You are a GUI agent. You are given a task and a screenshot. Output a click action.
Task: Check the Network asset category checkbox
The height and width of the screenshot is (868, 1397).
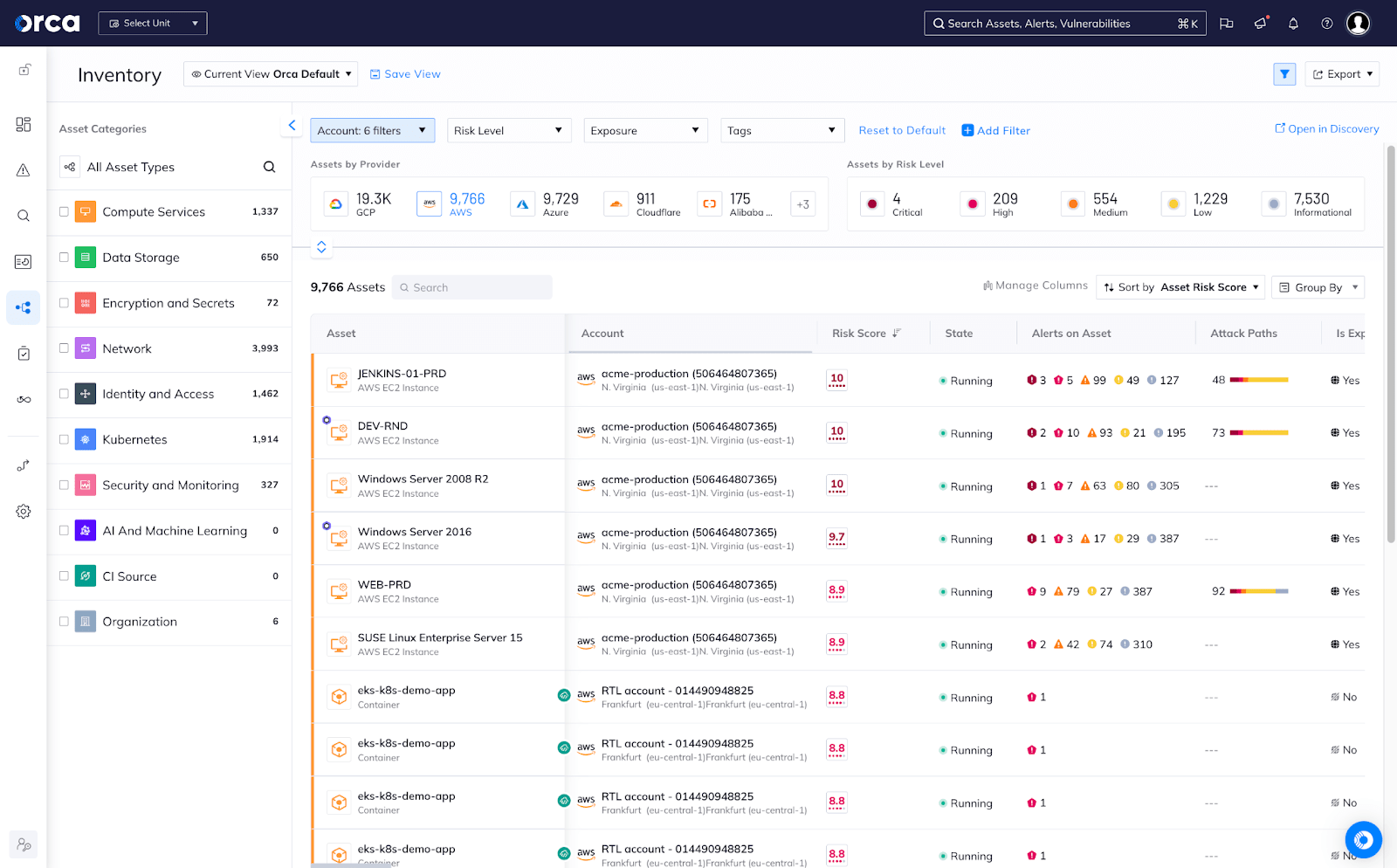(x=63, y=348)
